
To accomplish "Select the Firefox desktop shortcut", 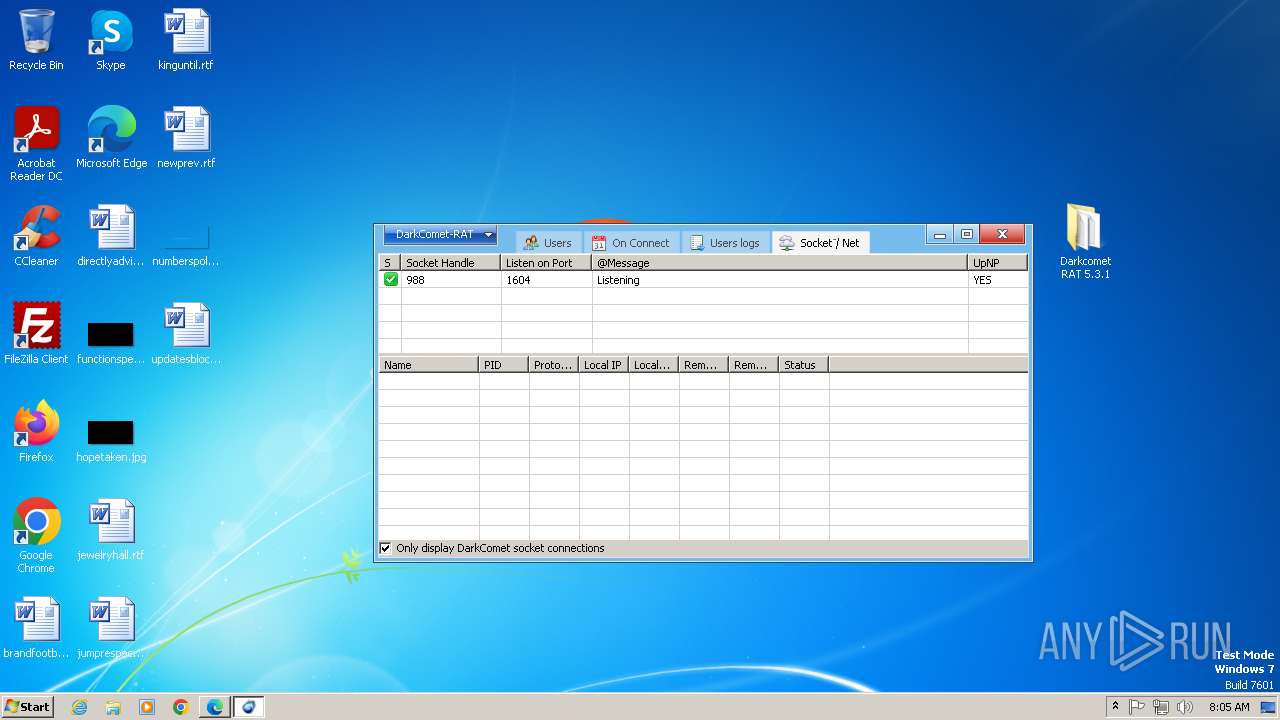I will tap(36, 432).
